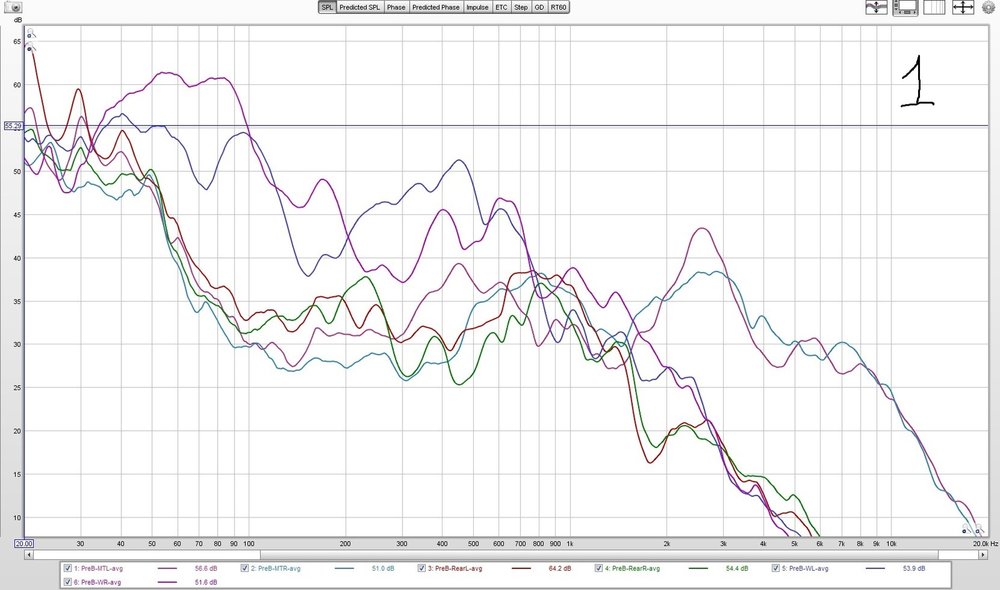1000x590 pixels.
Task: Toggle PreB-RearL-avg trace visibility checkbox
Action: (x=422, y=568)
